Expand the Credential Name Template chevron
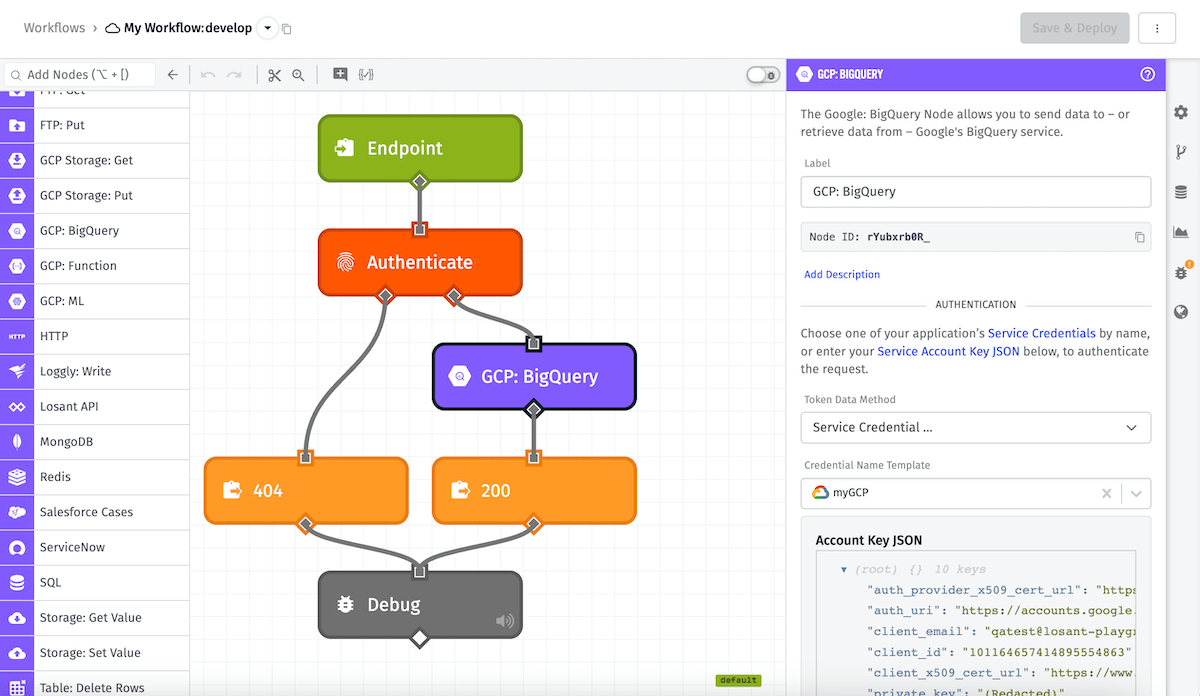1200x696 pixels. click(1137, 493)
